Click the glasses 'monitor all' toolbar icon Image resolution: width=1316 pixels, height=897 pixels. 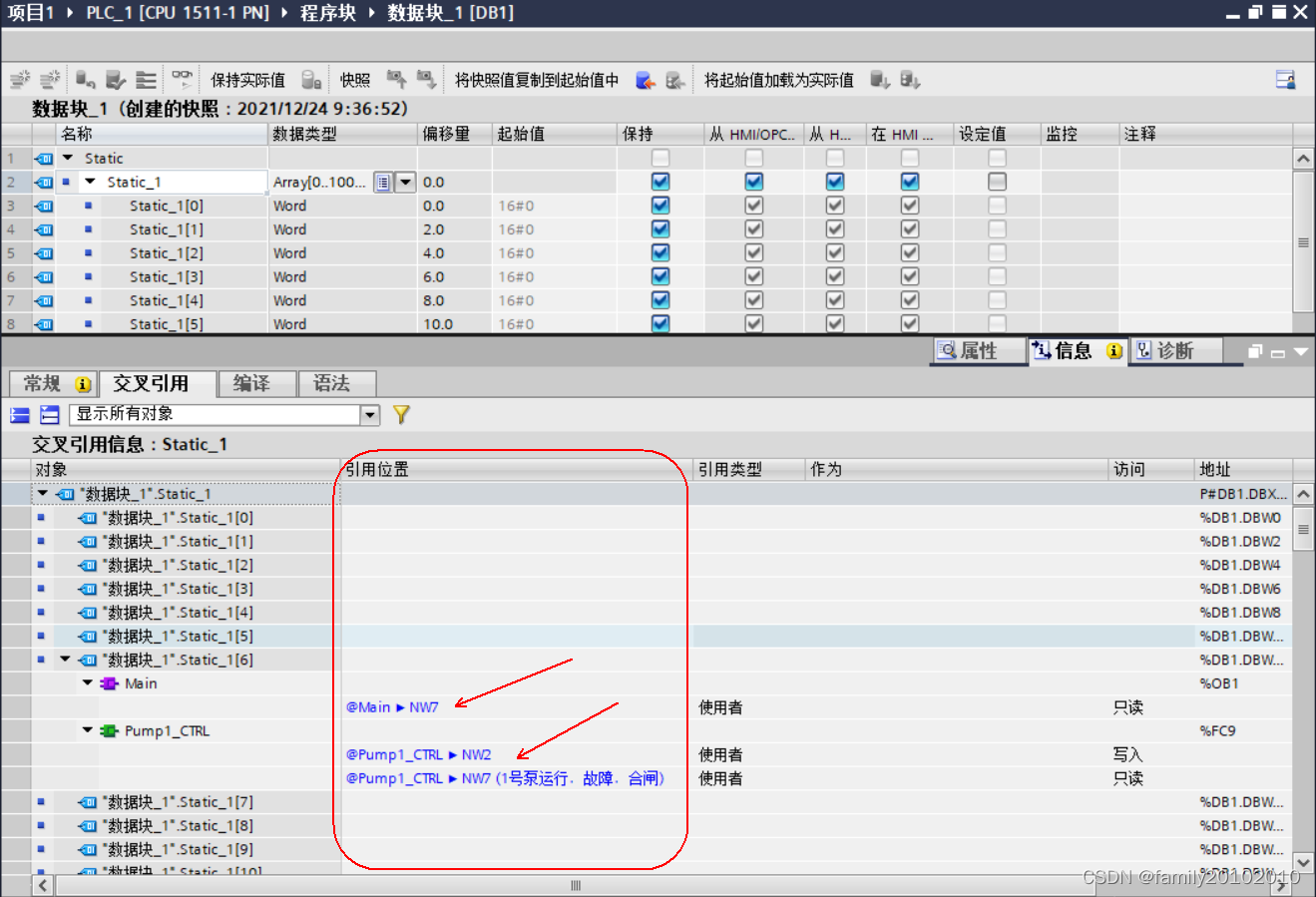(x=182, y=80)
